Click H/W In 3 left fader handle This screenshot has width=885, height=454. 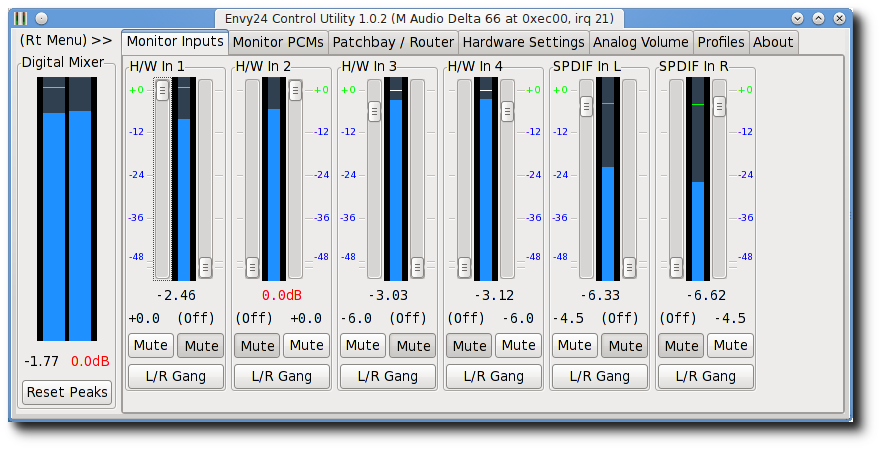click(x=374, y=111)
